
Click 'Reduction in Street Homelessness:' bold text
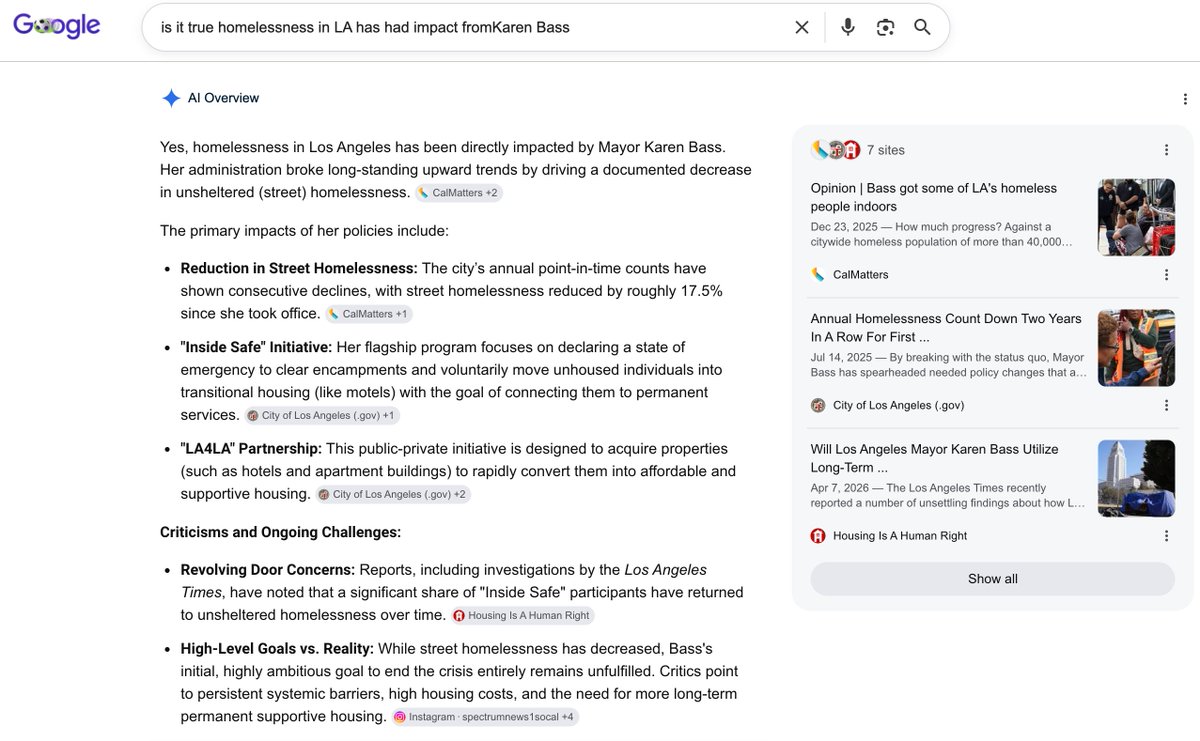pyautogui.click(x=299, y=268)
